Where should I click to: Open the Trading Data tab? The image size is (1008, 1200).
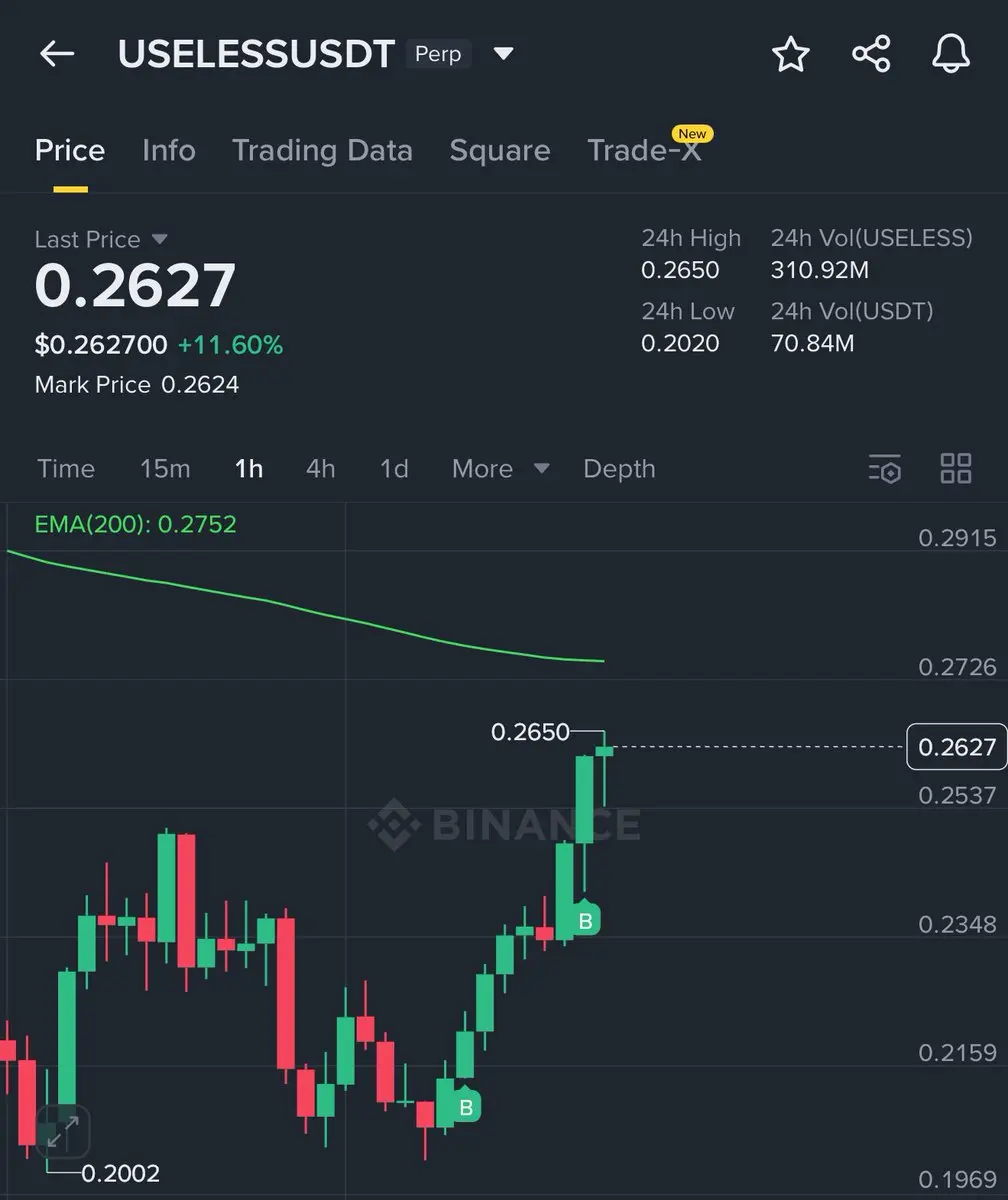[322, 150]
